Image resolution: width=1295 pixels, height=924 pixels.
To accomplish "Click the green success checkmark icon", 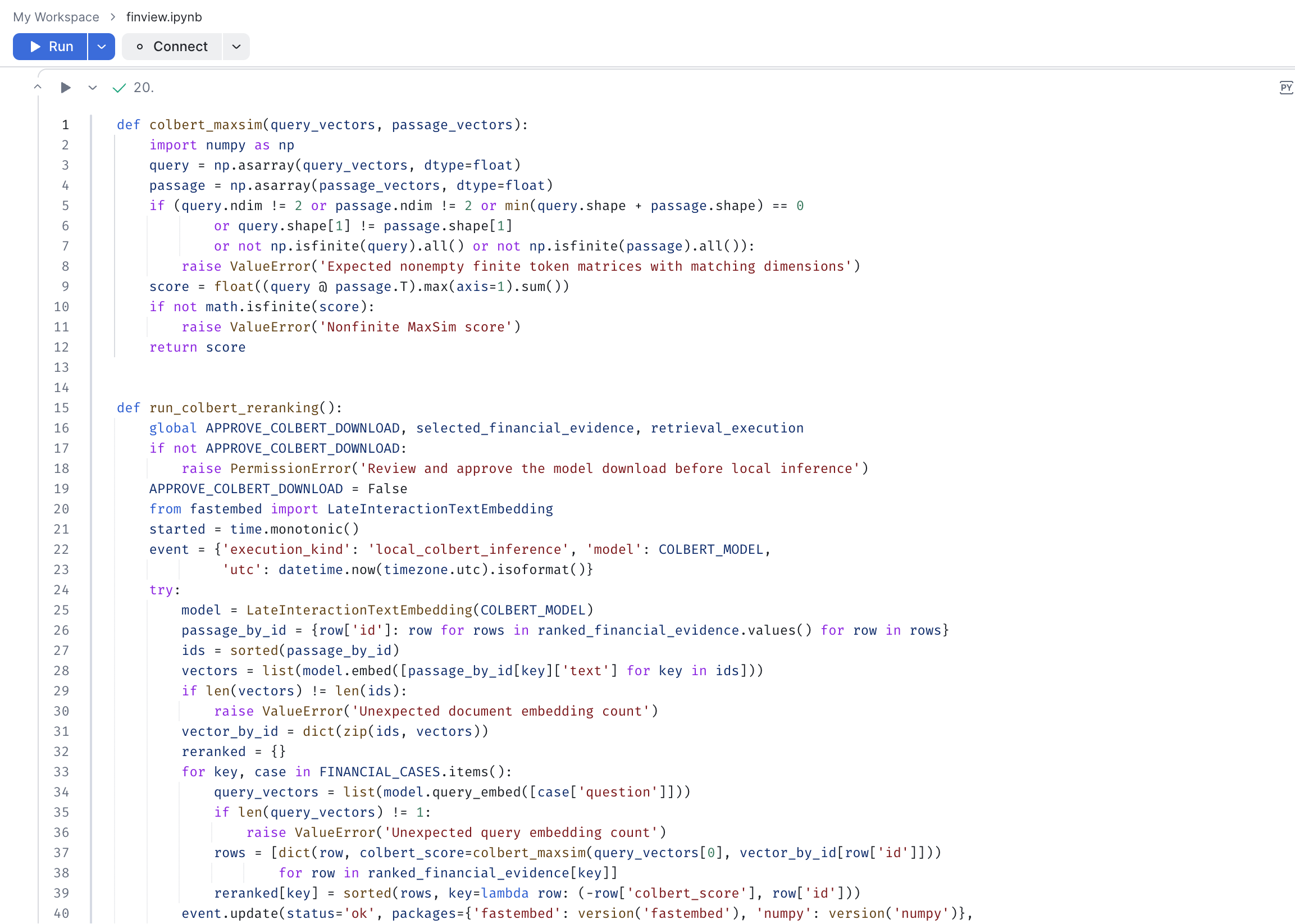I will (x=119, y=88).
